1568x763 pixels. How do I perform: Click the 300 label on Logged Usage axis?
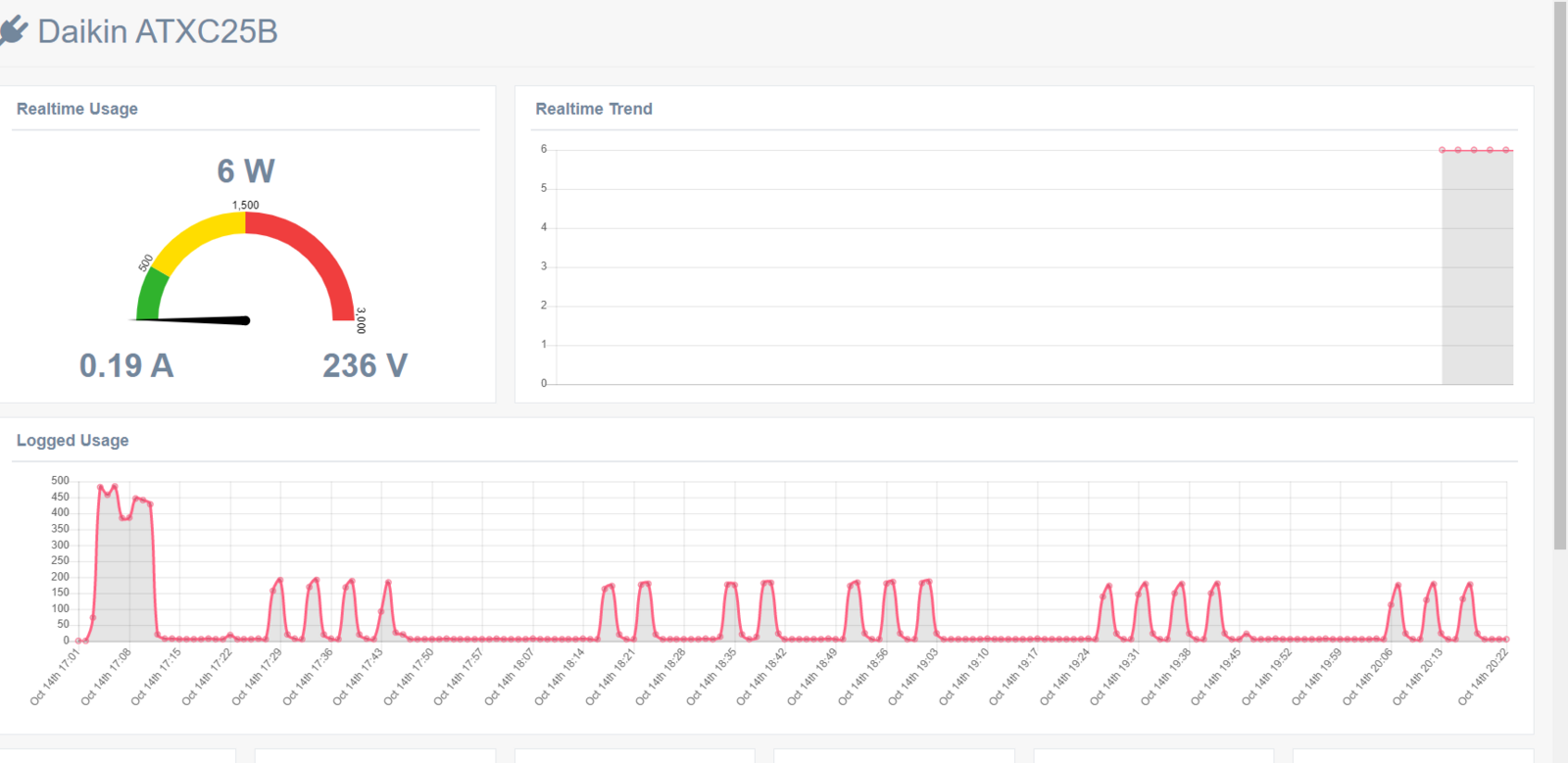click(x=61, y=545)
